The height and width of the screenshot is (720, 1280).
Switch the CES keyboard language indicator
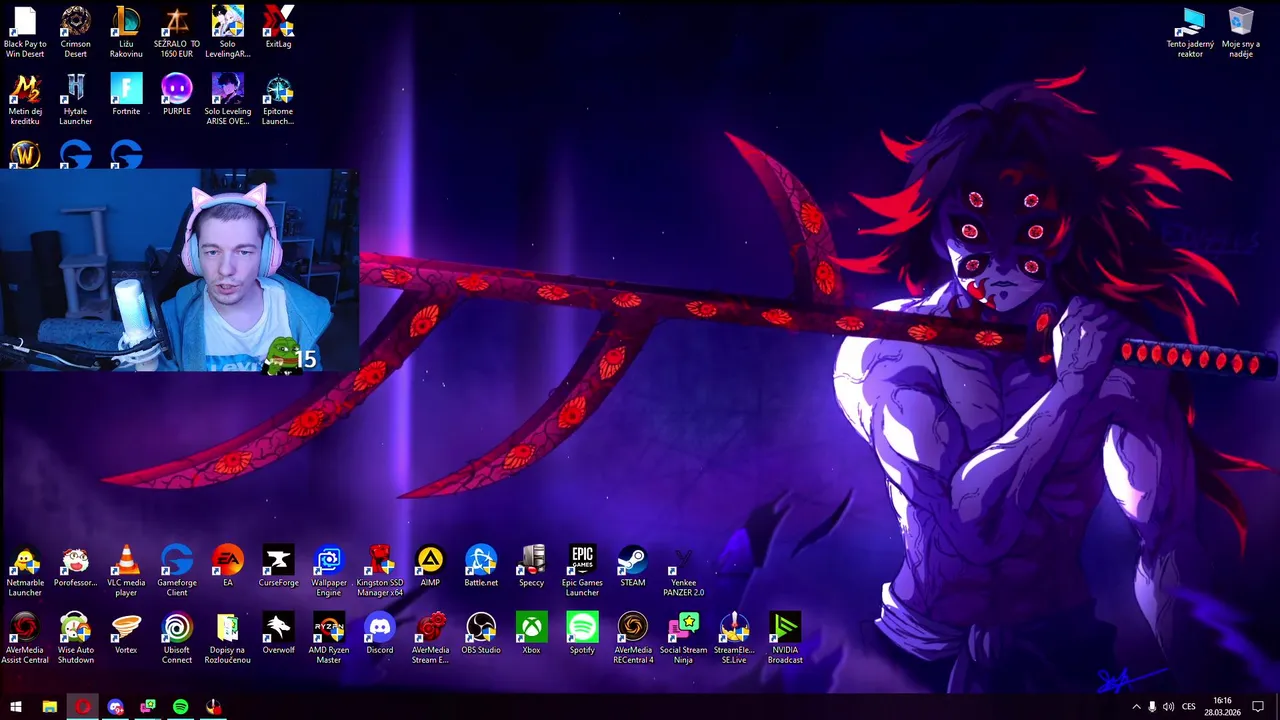click(x=1188, y=707)
